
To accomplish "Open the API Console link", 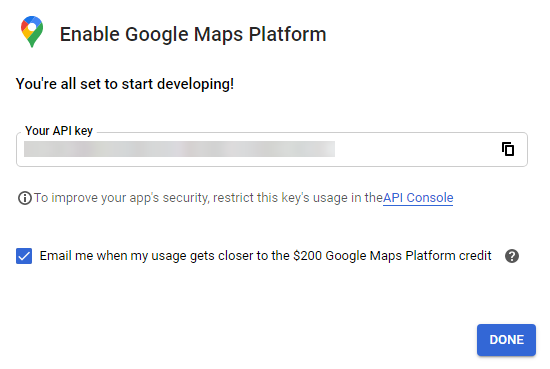I will tap(418, 198).
